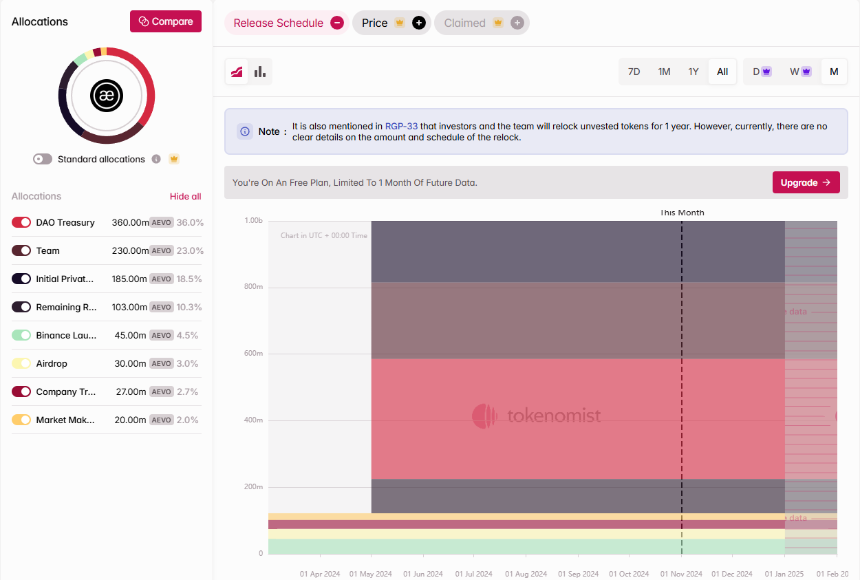Select the 1Y time range
Screen dimensions: 860x580
[x=693, y=72]
